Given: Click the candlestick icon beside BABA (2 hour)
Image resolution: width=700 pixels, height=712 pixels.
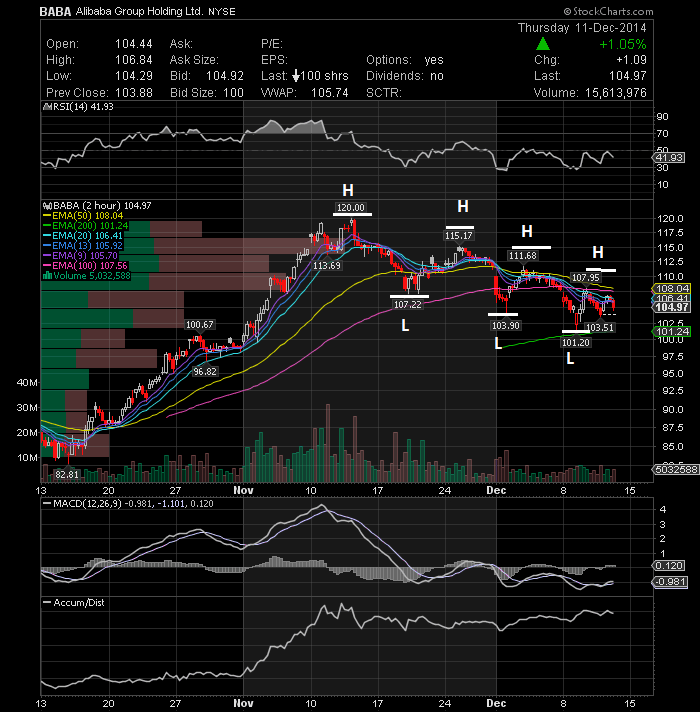Looking at the screenshot, I should [47, 206].
